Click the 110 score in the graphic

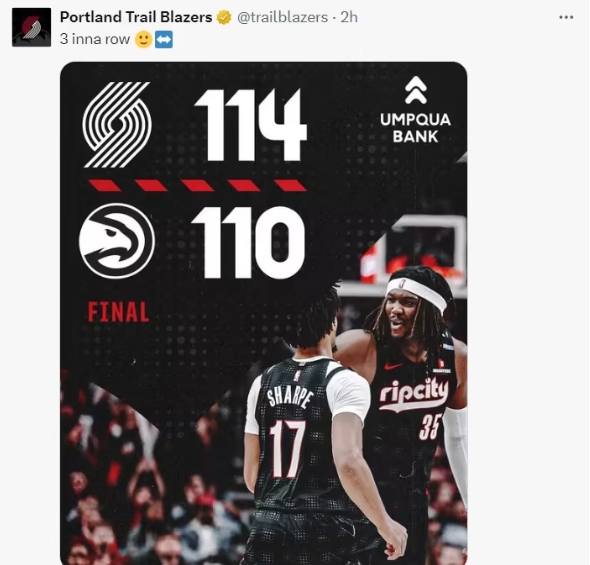click(x=248, y=242)
